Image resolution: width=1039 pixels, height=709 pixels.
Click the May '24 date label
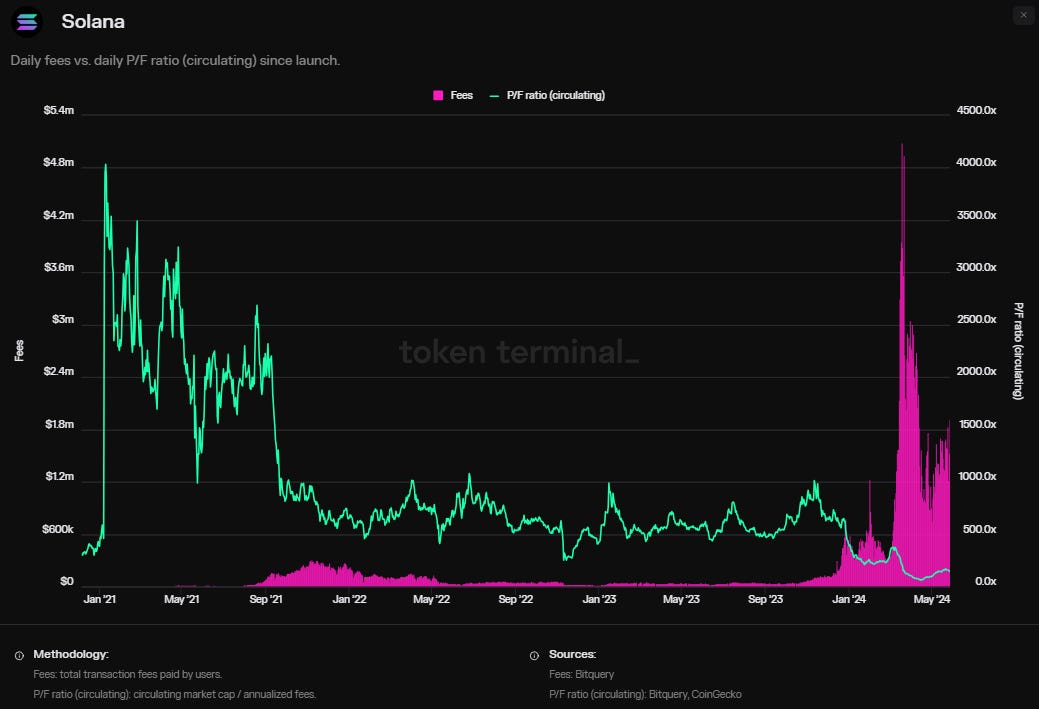932,600
